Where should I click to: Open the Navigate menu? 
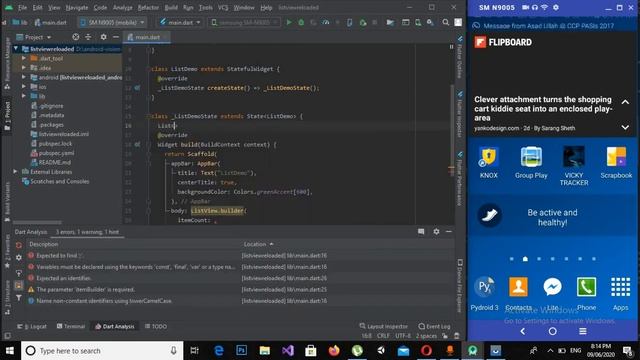(x=77, y=7)
